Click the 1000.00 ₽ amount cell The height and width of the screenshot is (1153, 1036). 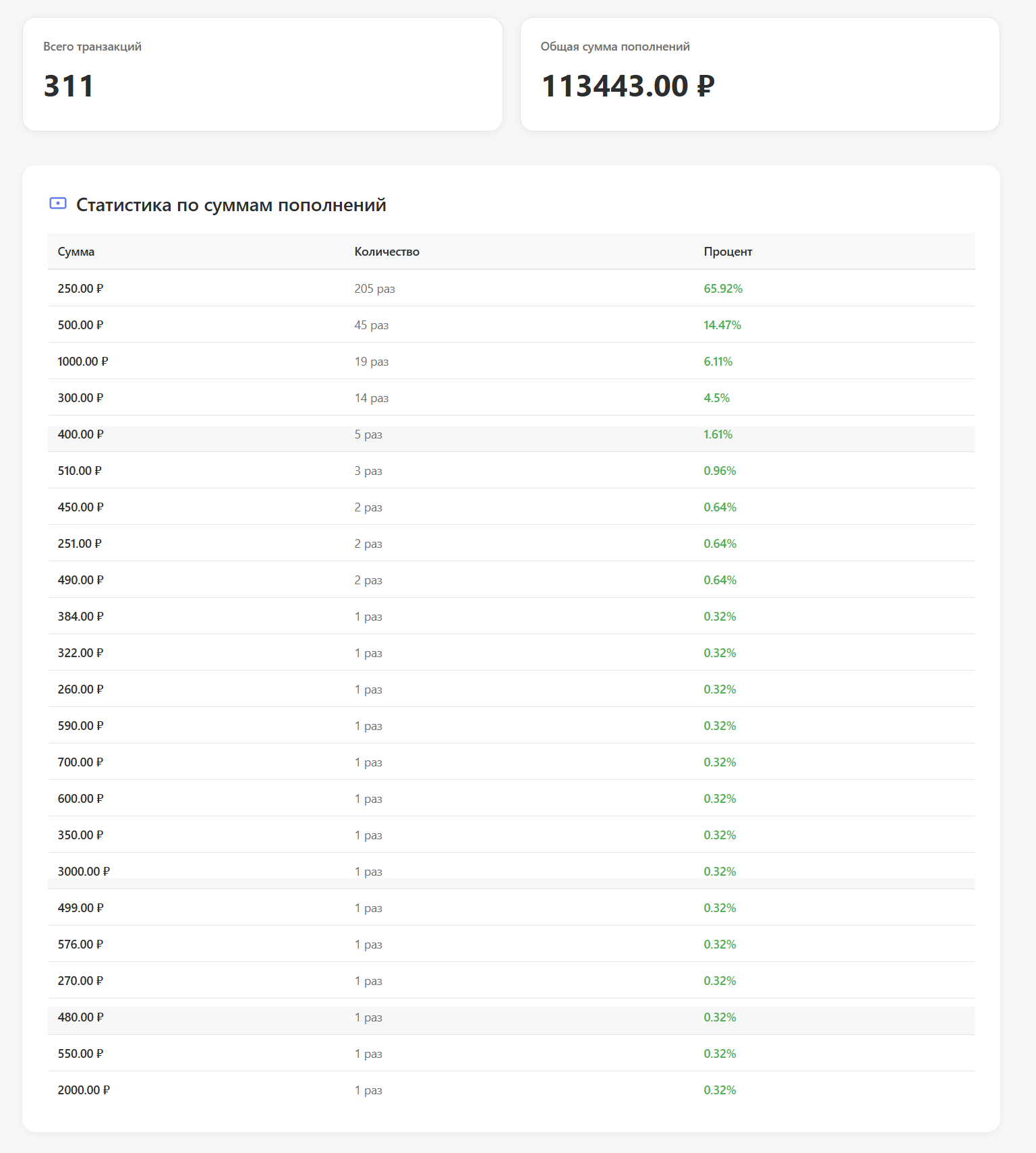(x=83, y=362)
